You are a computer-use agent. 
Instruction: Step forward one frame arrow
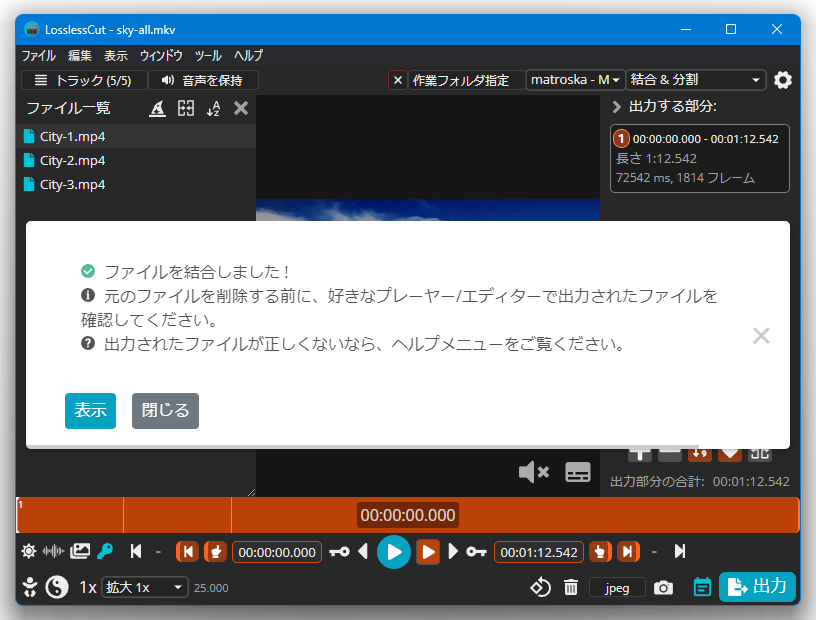(x=453, y=551)
